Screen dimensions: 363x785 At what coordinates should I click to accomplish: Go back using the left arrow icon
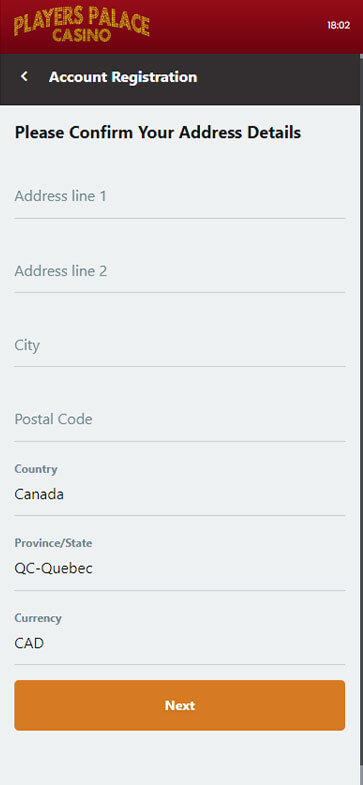coord(24,77)
